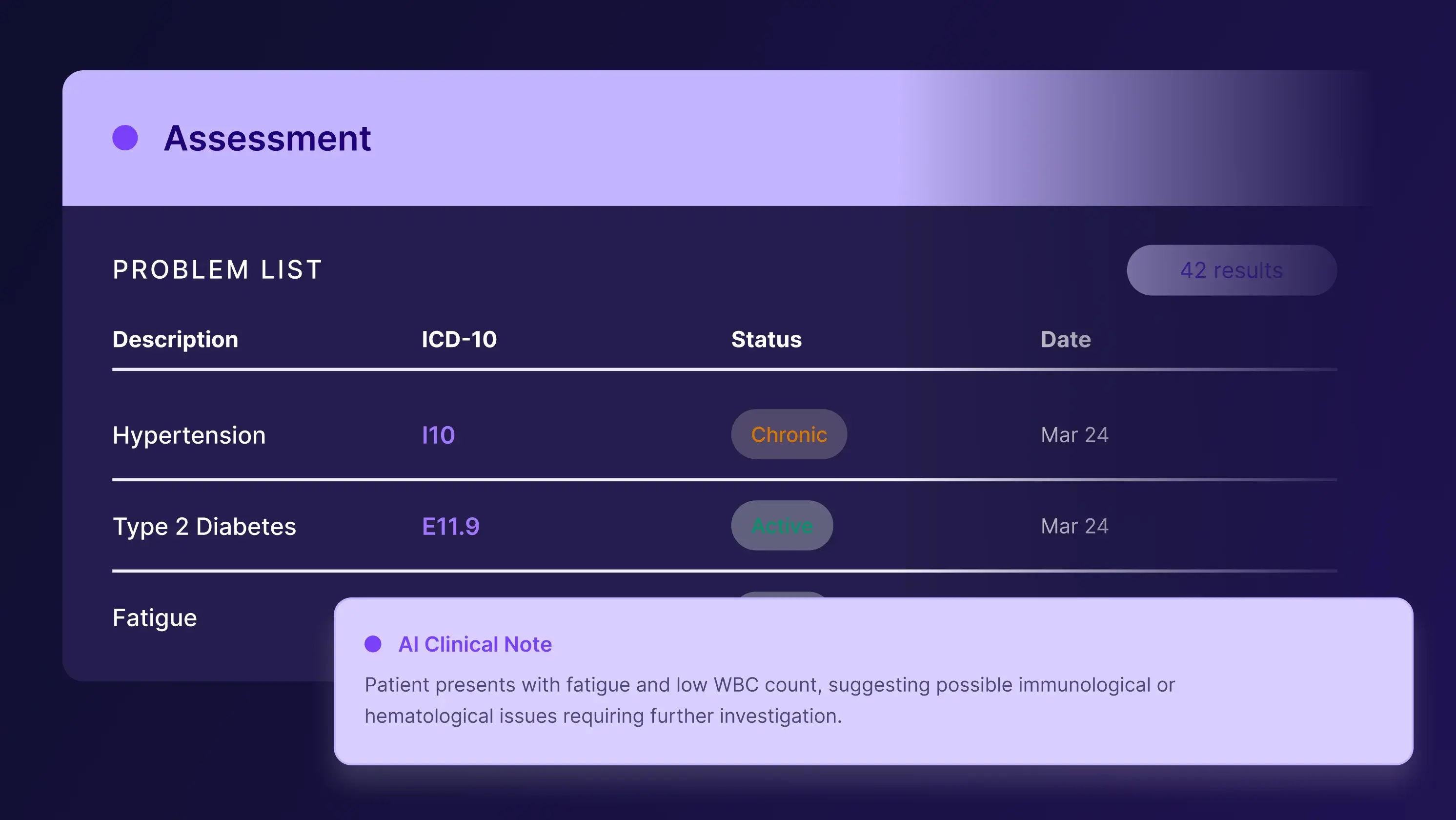Sort by the Status column header
The width and height of the screenshot is (1456, 820).
tap(767, 339)
